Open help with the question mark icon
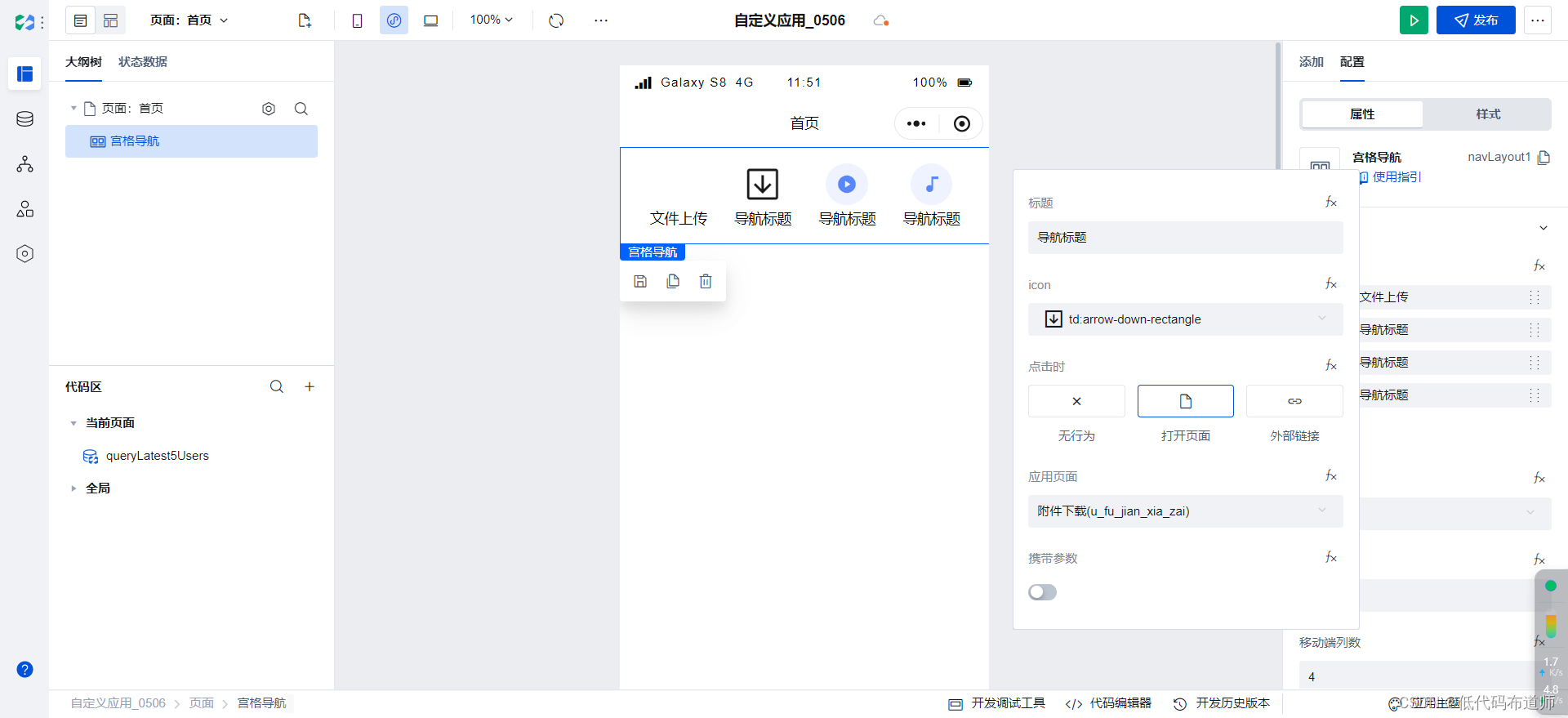1568x718 pixels. click(x=25, y=670)
